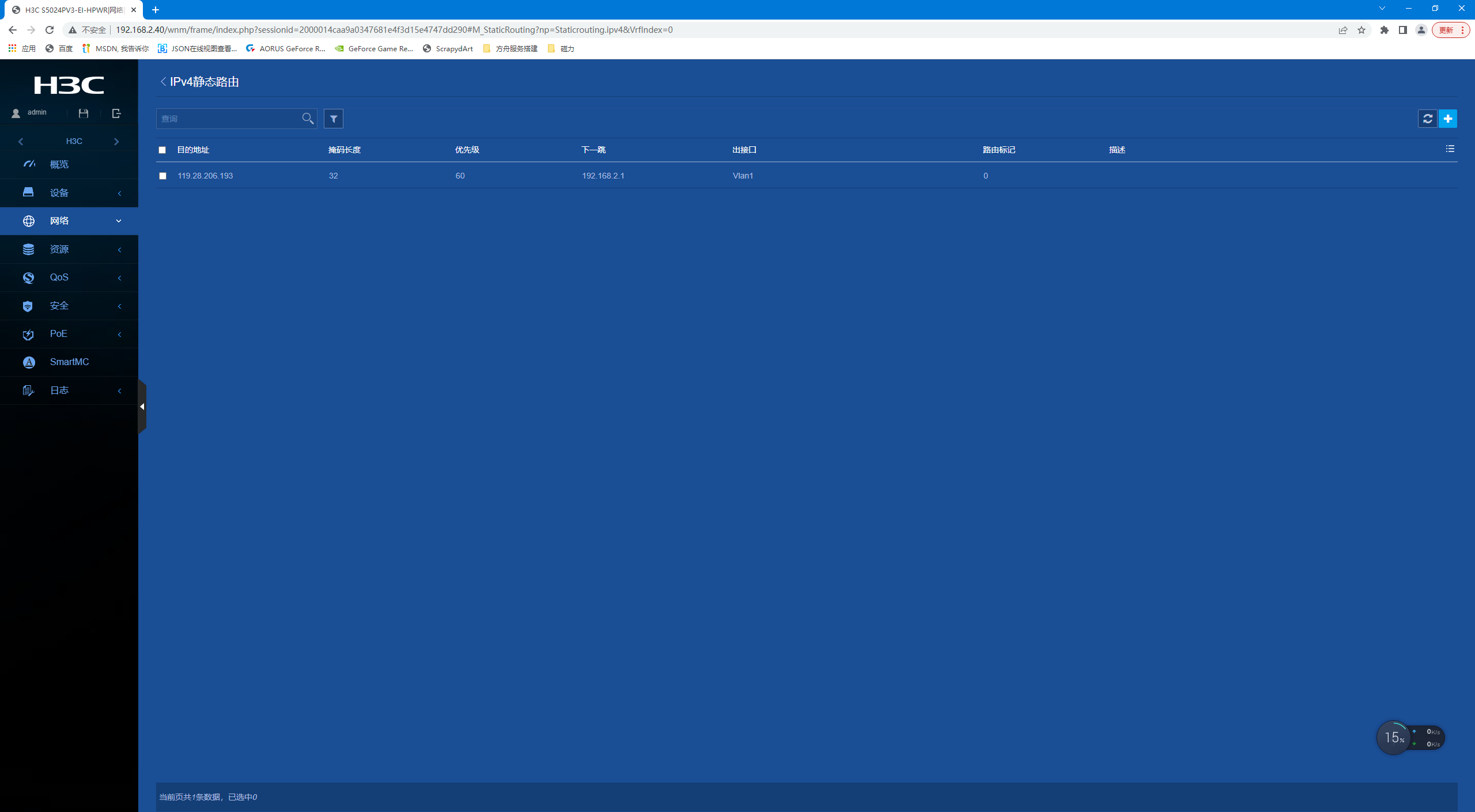The height and width of the screenshot is (812, 1475).
Task: Sort table by 目的地址 column header
Action: [x=193, y=150]
